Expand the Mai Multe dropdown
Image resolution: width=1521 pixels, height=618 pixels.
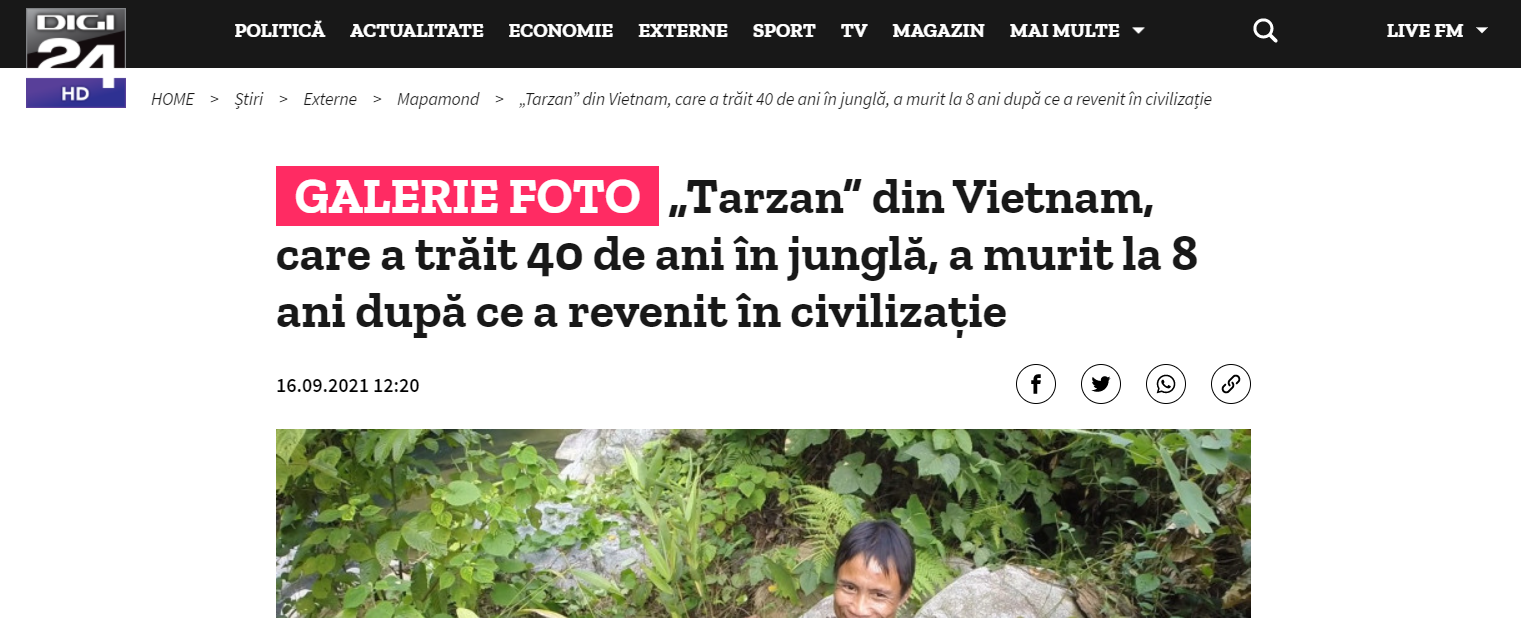1077,31
